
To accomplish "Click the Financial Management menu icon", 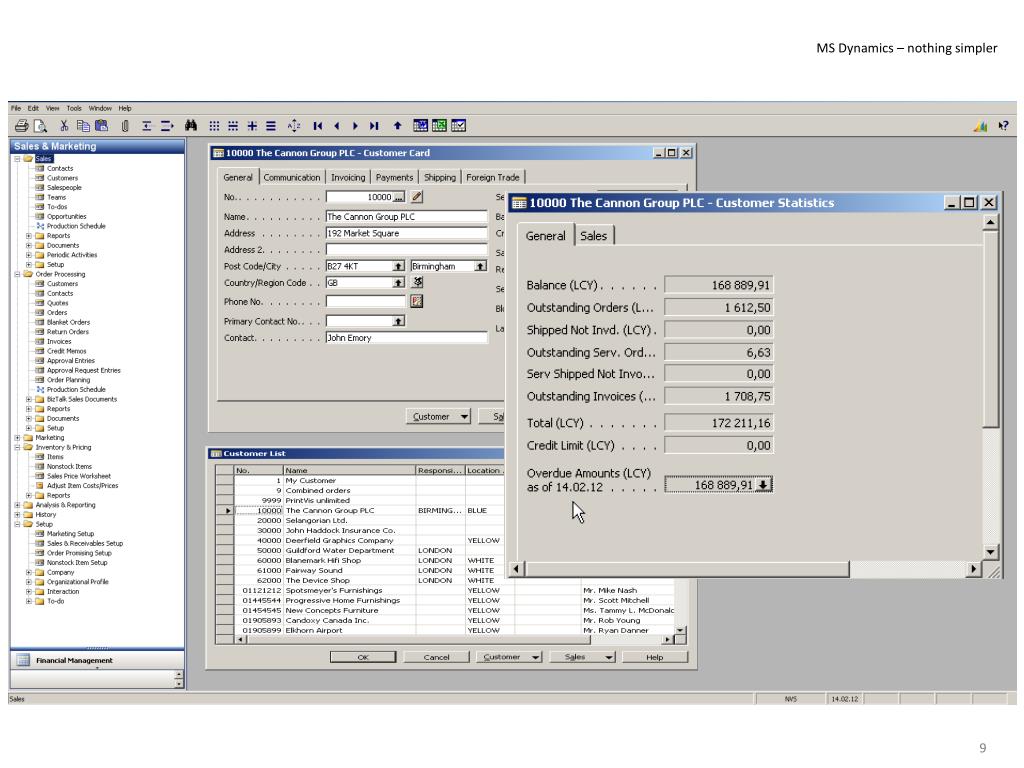I will tap(23, 660).
